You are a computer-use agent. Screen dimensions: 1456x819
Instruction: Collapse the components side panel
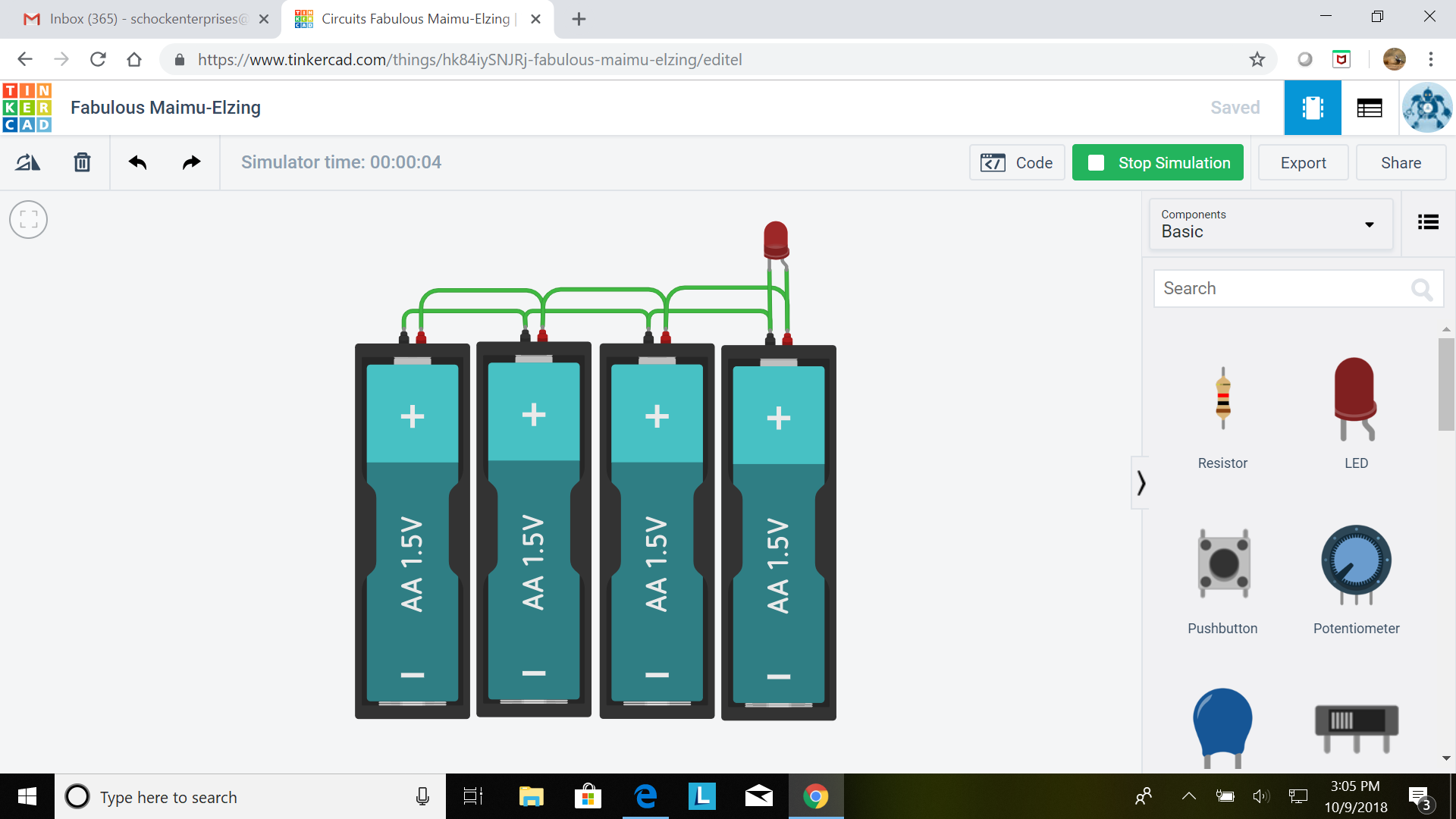click(1141, 482)
